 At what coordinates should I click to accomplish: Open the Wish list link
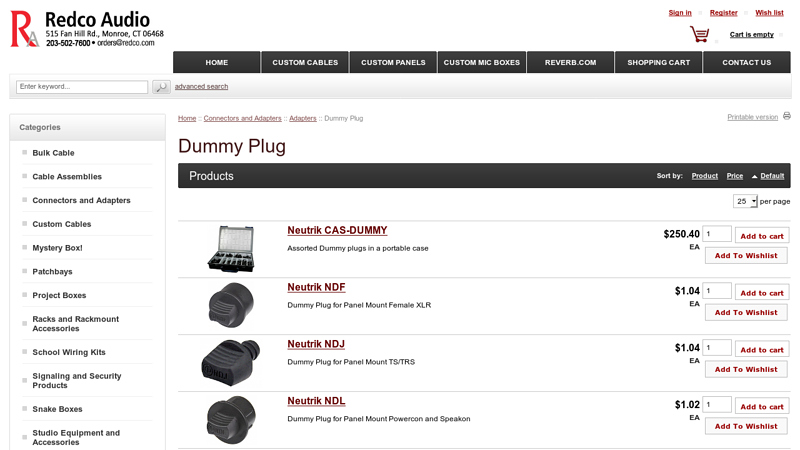[769, 13]
